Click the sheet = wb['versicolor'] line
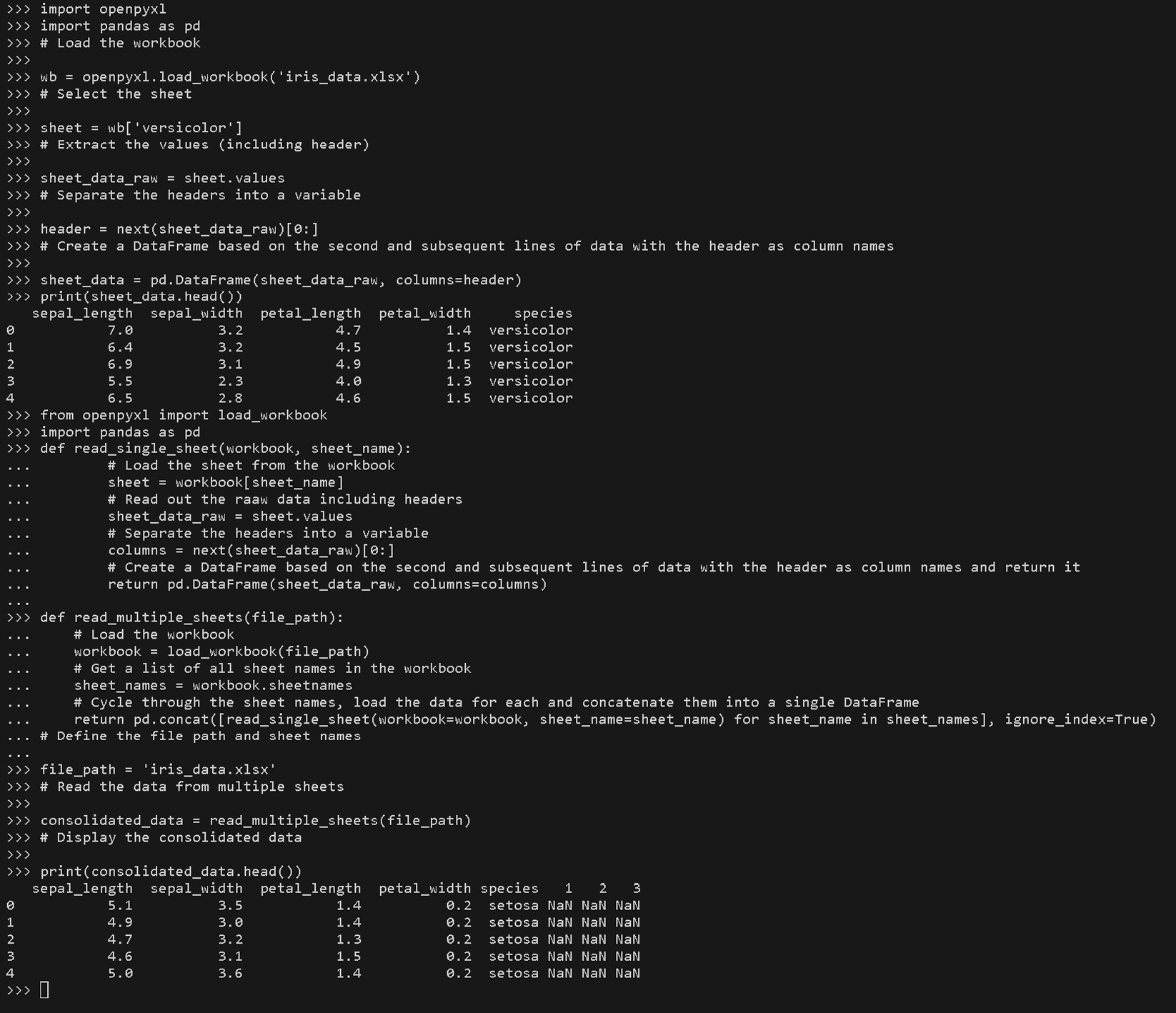The image size is (1176, 1013). coord(141,128)
